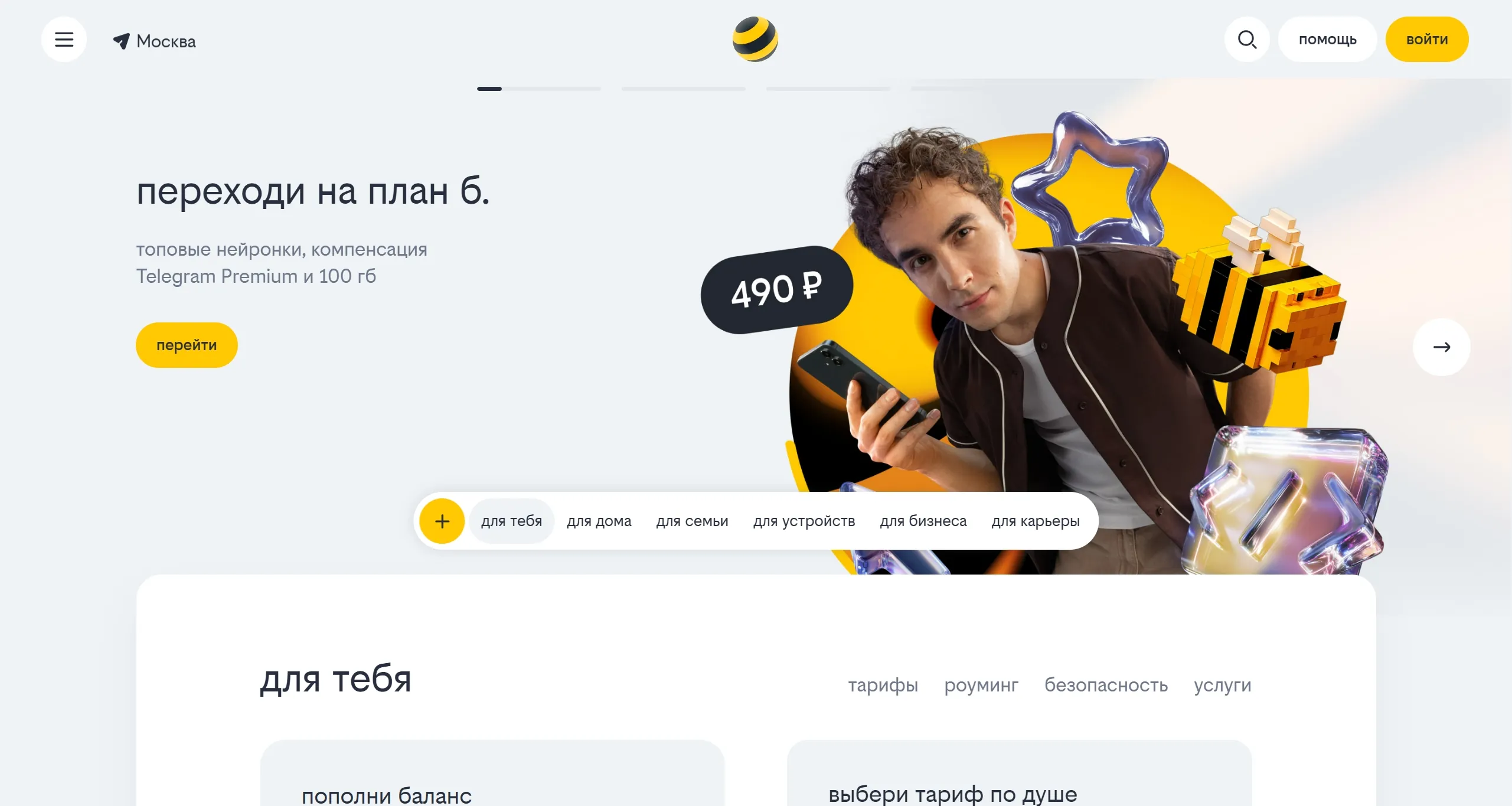The height and width of the screenshot is (806, 1512).
Task: Switch to the для дома tab
Action: (x=599, y=521)
